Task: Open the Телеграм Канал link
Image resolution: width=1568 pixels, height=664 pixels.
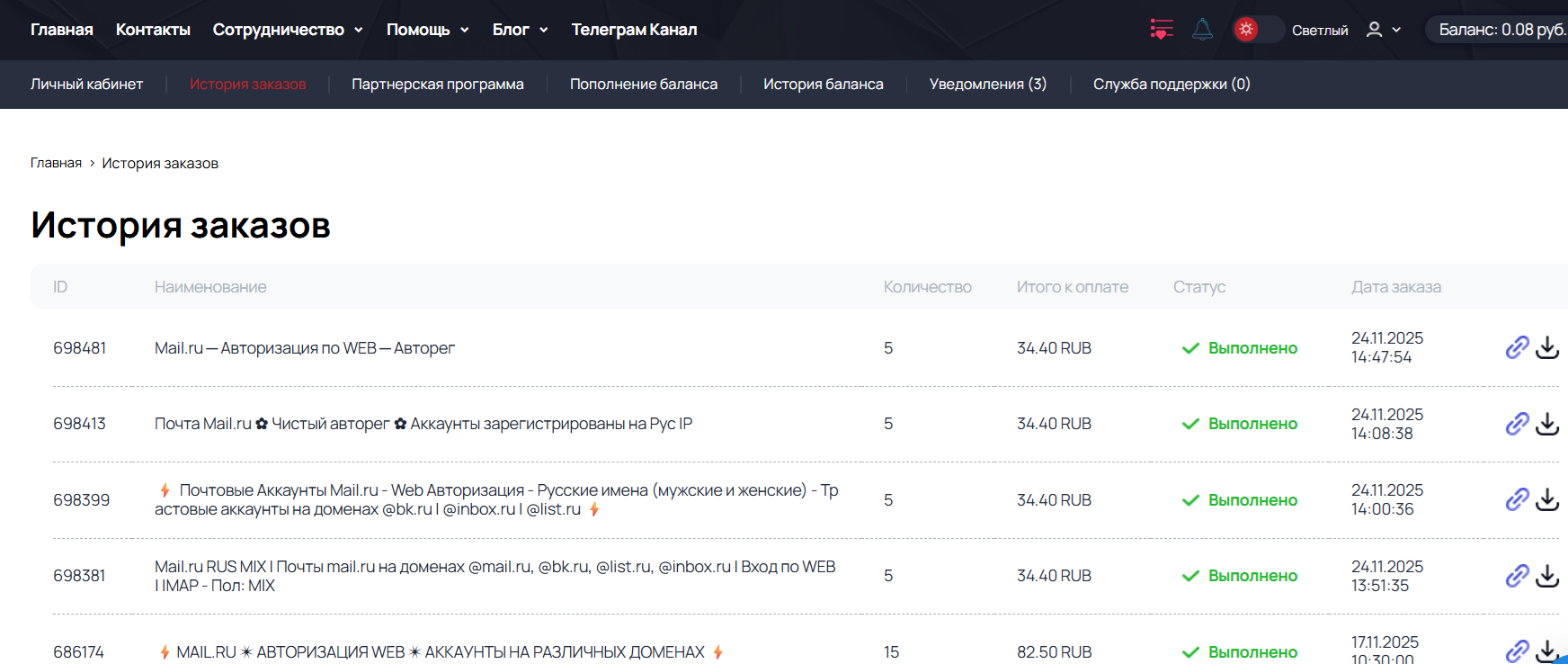Action: click(x=634, y=30)
